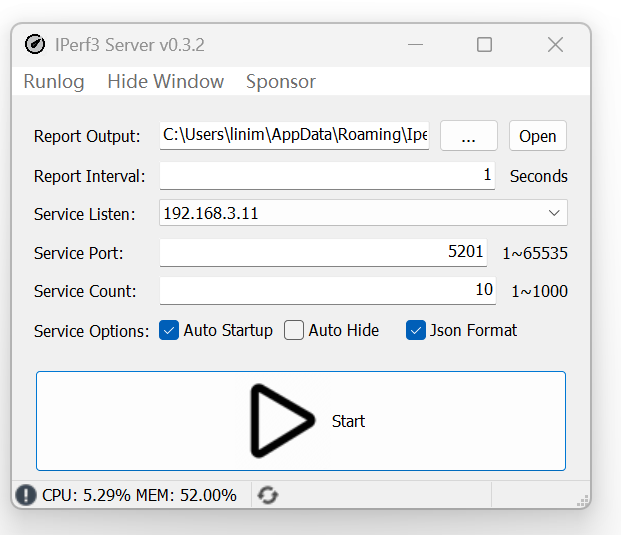
Task: Click the refresh icon in status bar
Action: click(x=268, y=495)
